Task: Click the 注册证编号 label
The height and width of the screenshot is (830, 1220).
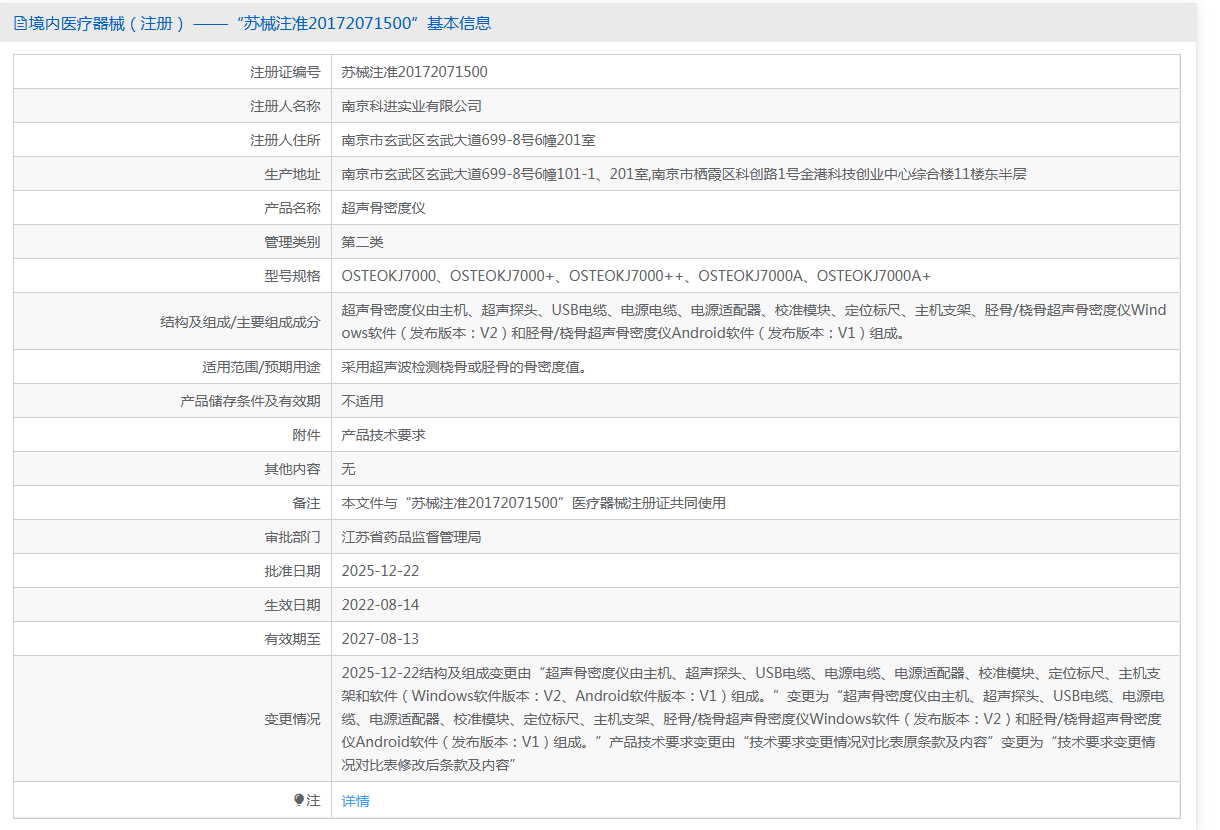Action: [285, 72]
